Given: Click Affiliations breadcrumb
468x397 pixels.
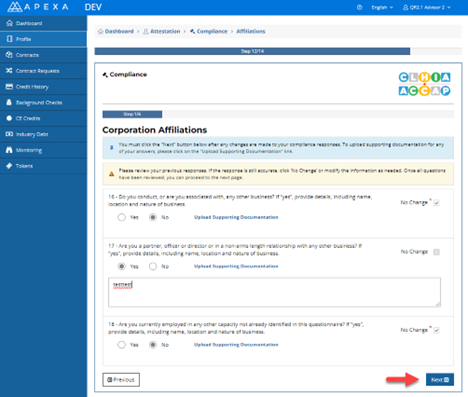Looking at the screenshot, I should 251,31.
